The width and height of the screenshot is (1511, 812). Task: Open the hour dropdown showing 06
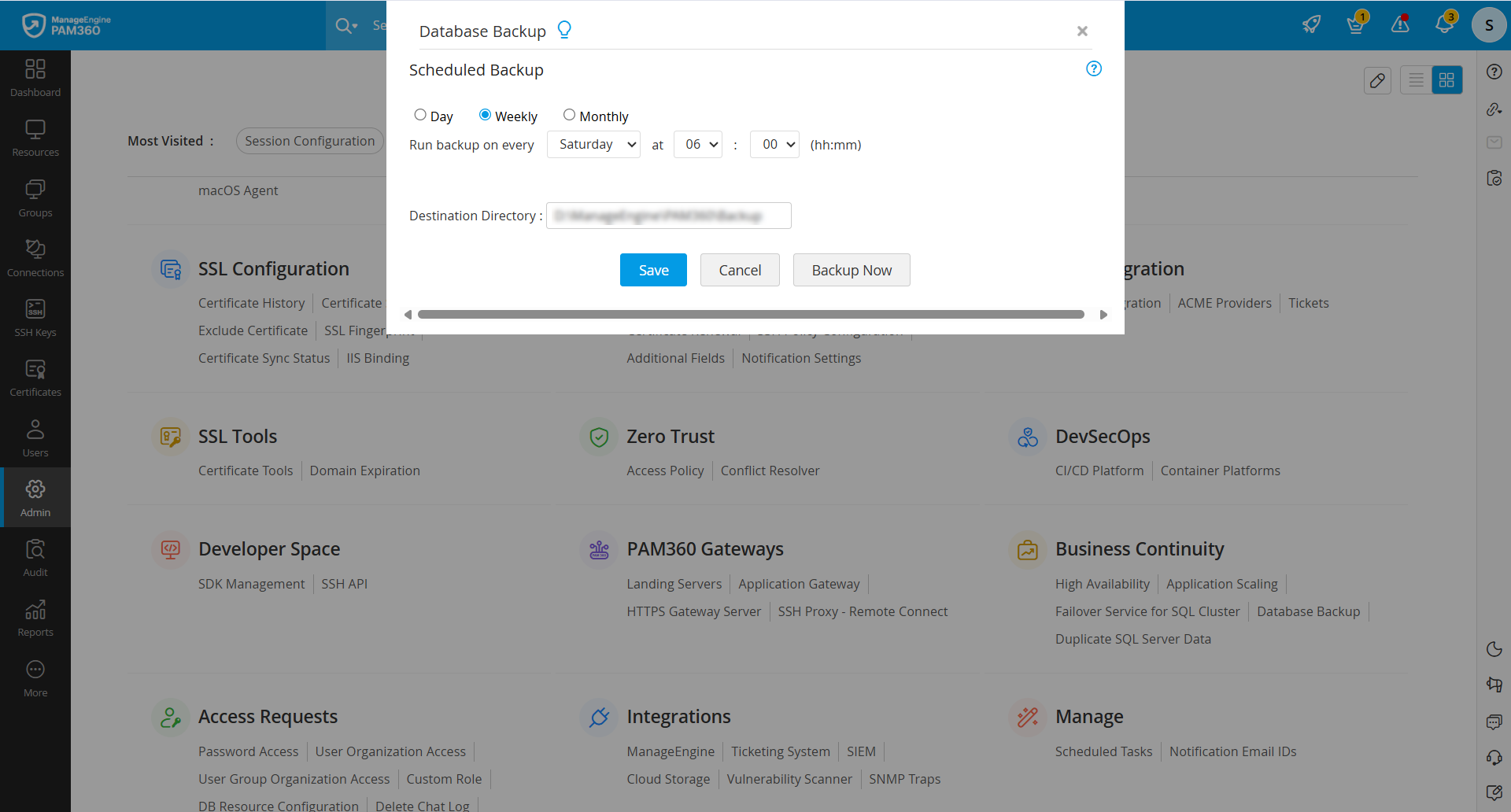[698, 145]
